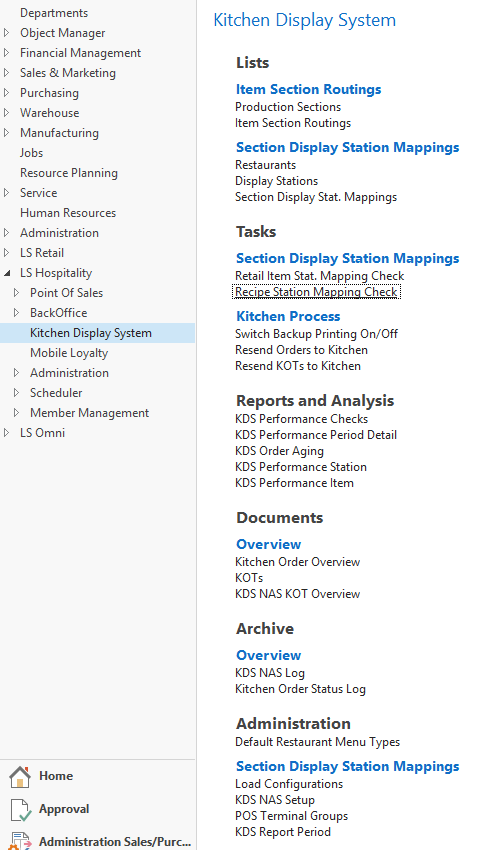Click the Approval document icon
The height and width of the screenshot is (850, 490).
coord(20,809)
